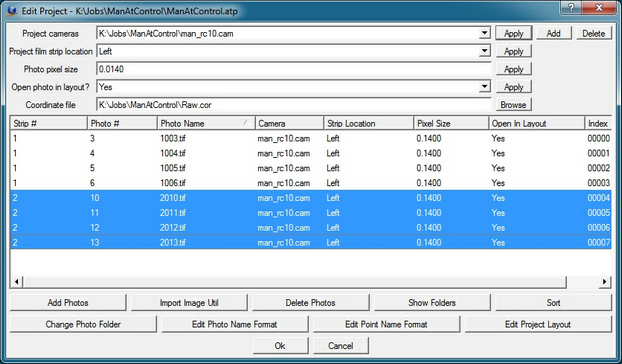Open the Import Image Util

point(189,303)
